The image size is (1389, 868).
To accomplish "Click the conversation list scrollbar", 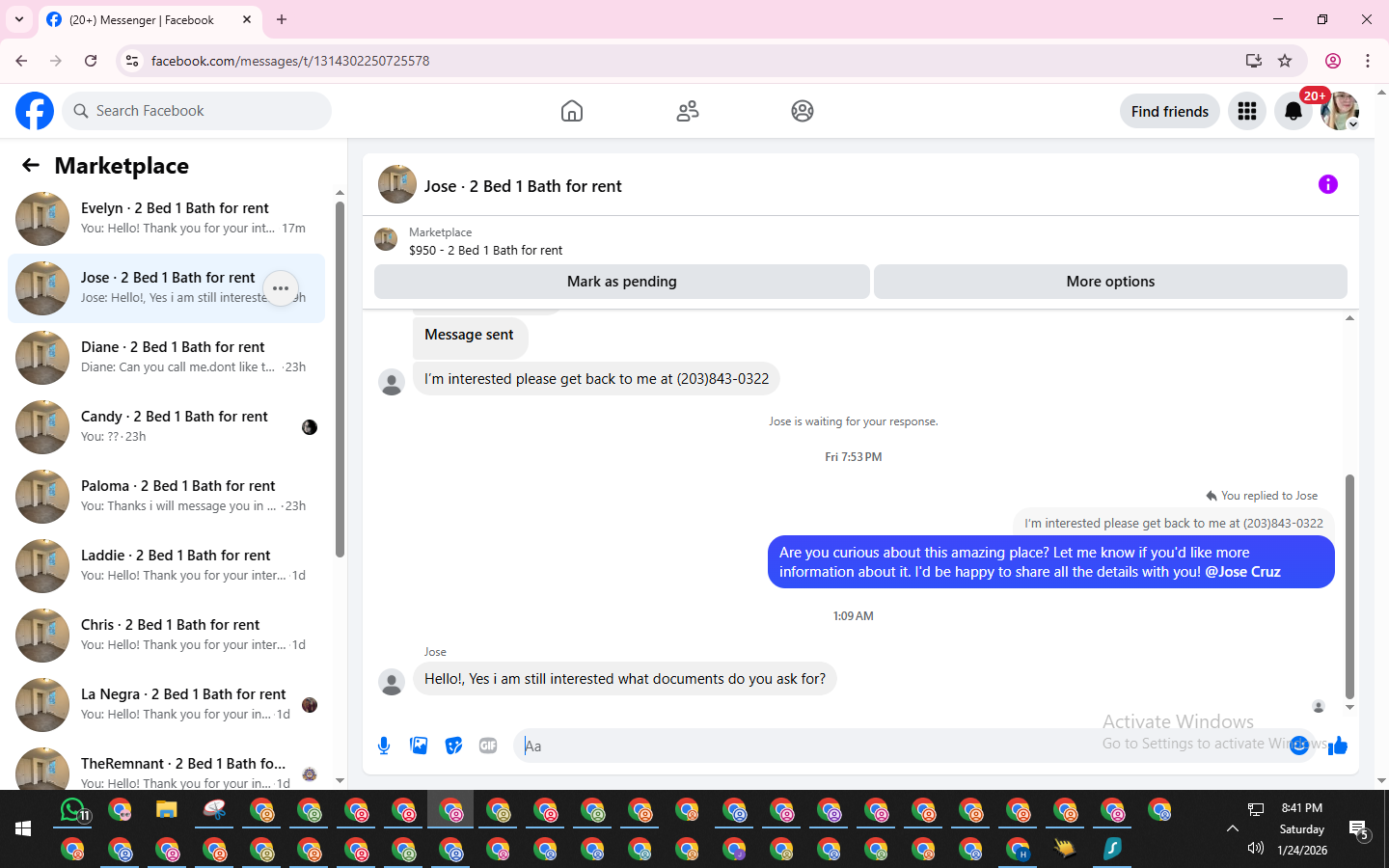I will (340, 380).
